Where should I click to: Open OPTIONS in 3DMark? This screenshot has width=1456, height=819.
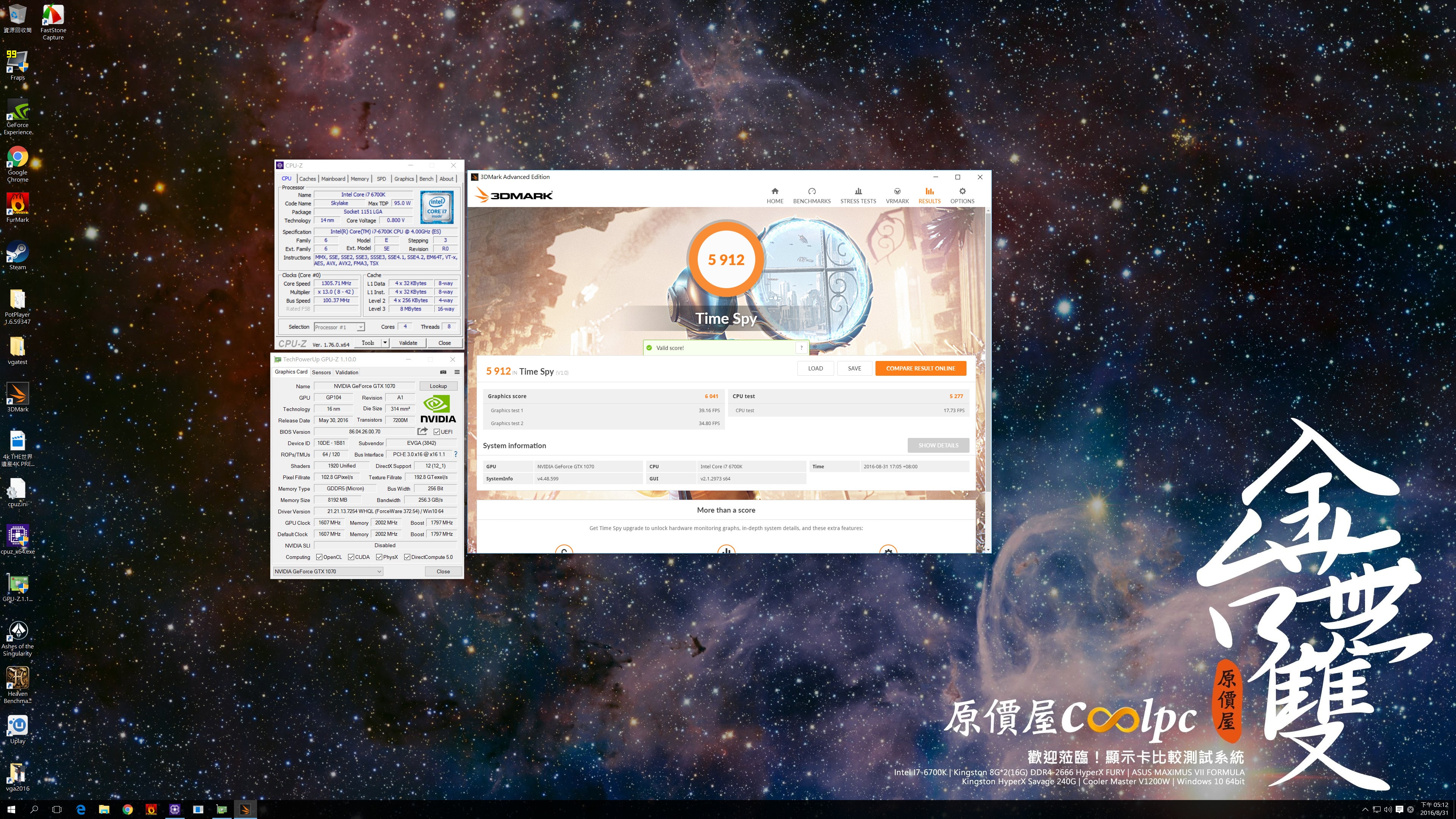coord(962,196)
